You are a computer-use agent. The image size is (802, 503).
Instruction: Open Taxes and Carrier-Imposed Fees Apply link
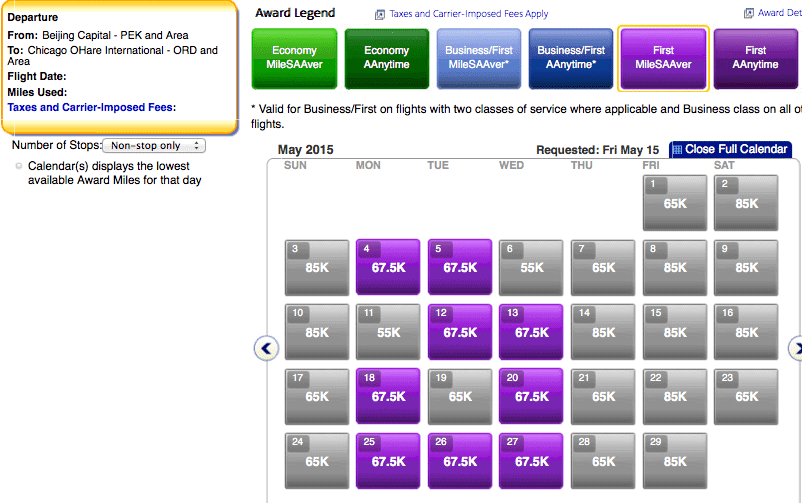[469, 14]
